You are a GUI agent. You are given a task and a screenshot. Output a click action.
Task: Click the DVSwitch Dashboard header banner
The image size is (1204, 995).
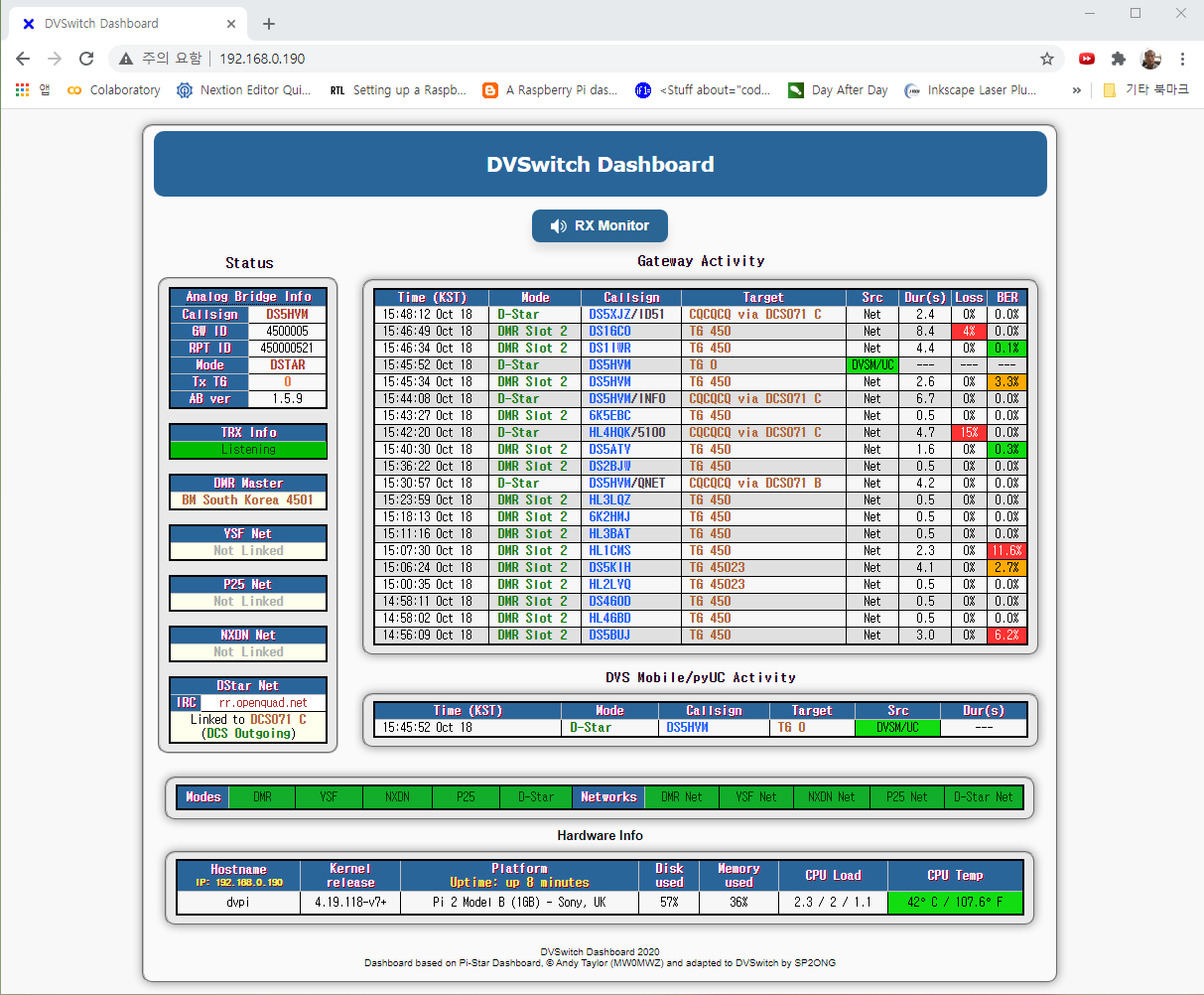coord(600,164)
